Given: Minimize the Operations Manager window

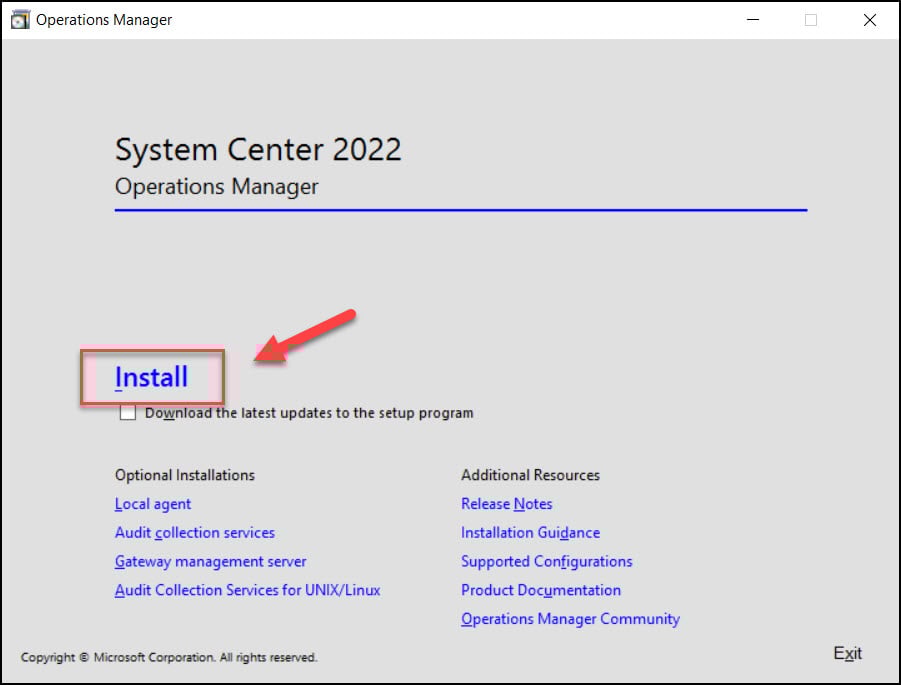Looking at the screenshot, I should coord(753,20).
